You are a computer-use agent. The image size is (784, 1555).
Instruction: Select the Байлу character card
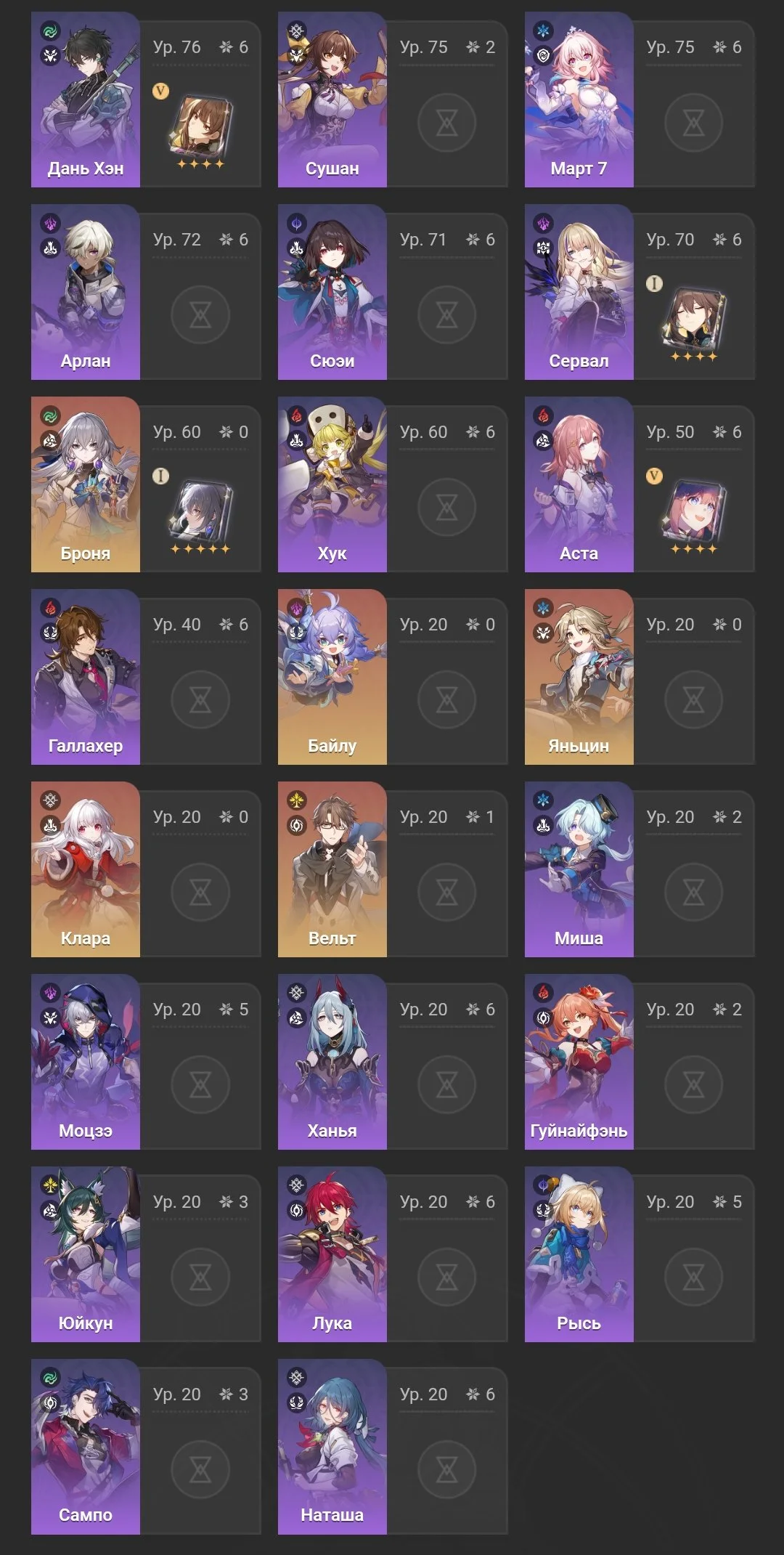pyautogui.click(x=392, y=677)
